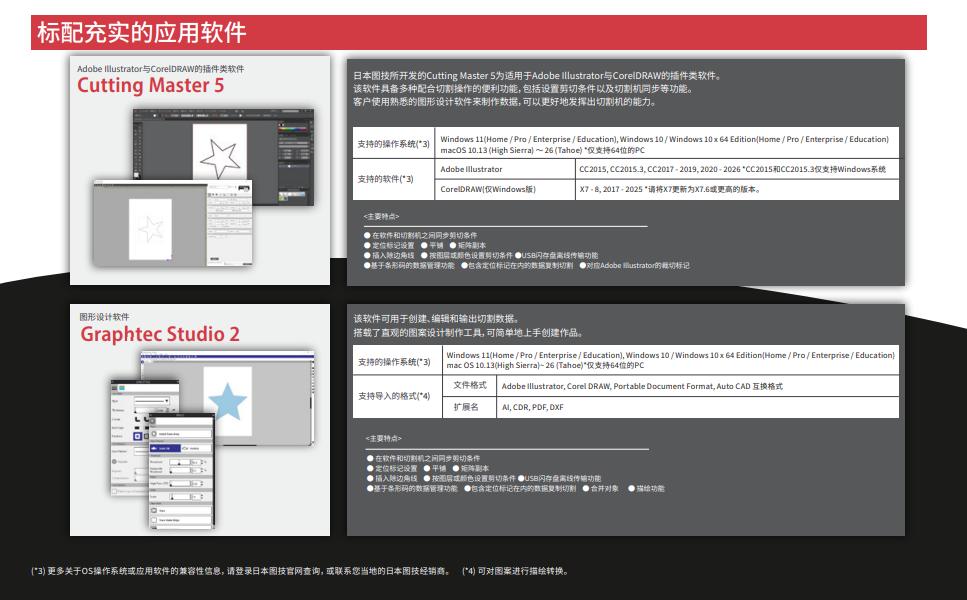Click the Graphtec Studio 2 title
The image size is (967, 600).
[x=160, y=334]
